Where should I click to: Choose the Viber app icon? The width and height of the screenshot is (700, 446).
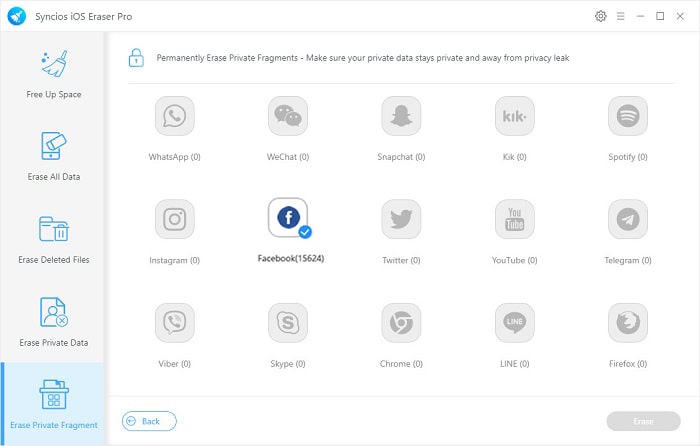pyautogui.click(x=175, y=323)
